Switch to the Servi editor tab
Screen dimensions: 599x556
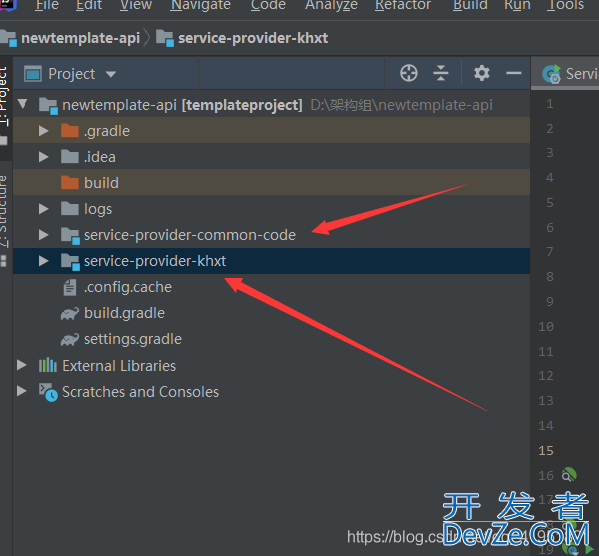pyautogui.click(x=569, y=74)
